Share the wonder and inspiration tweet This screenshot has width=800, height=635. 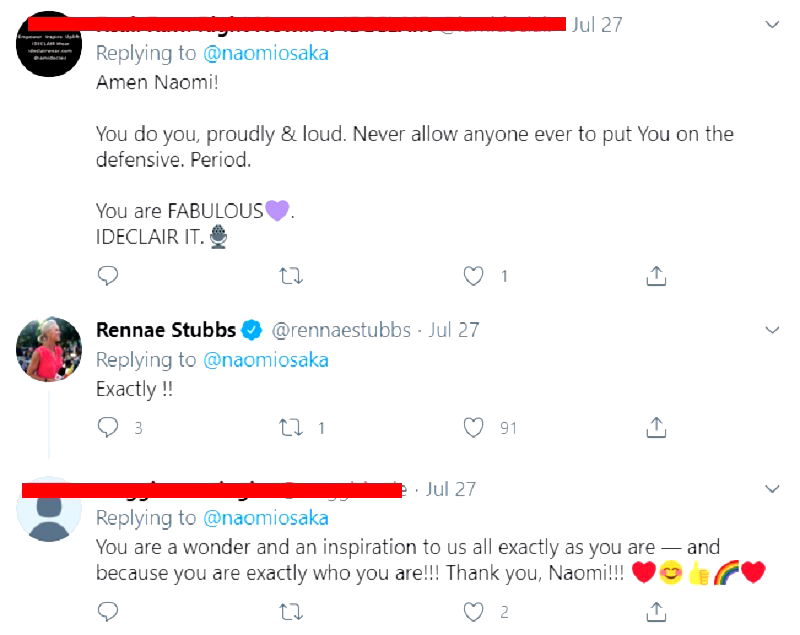[656, 610]
